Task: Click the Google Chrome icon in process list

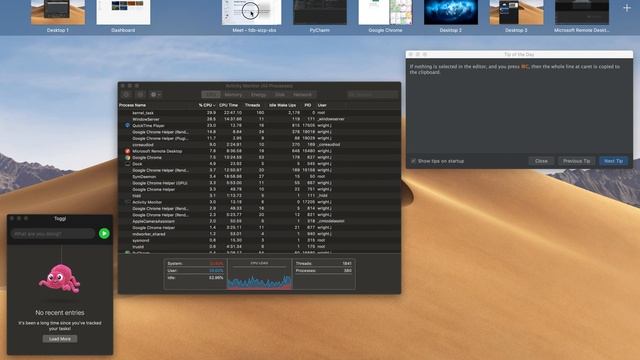Action: [x=127, y=158]
